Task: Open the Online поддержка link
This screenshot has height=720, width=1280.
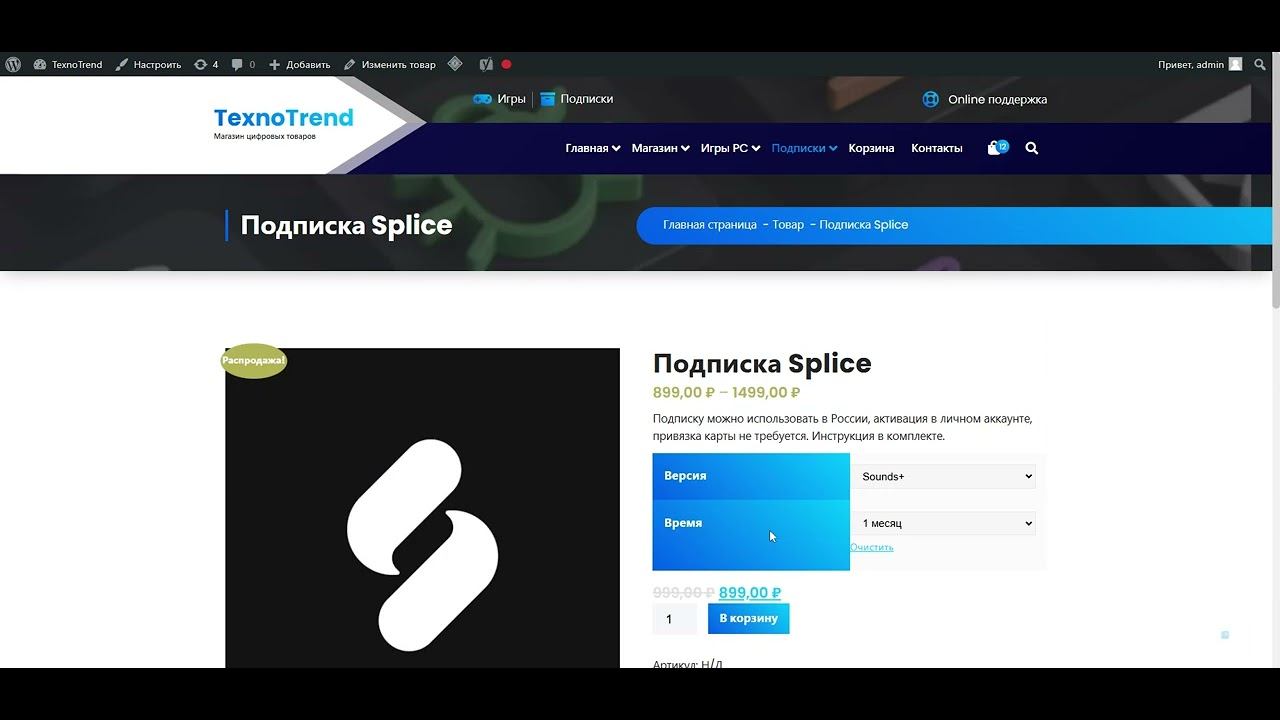Action: (998, 99)
